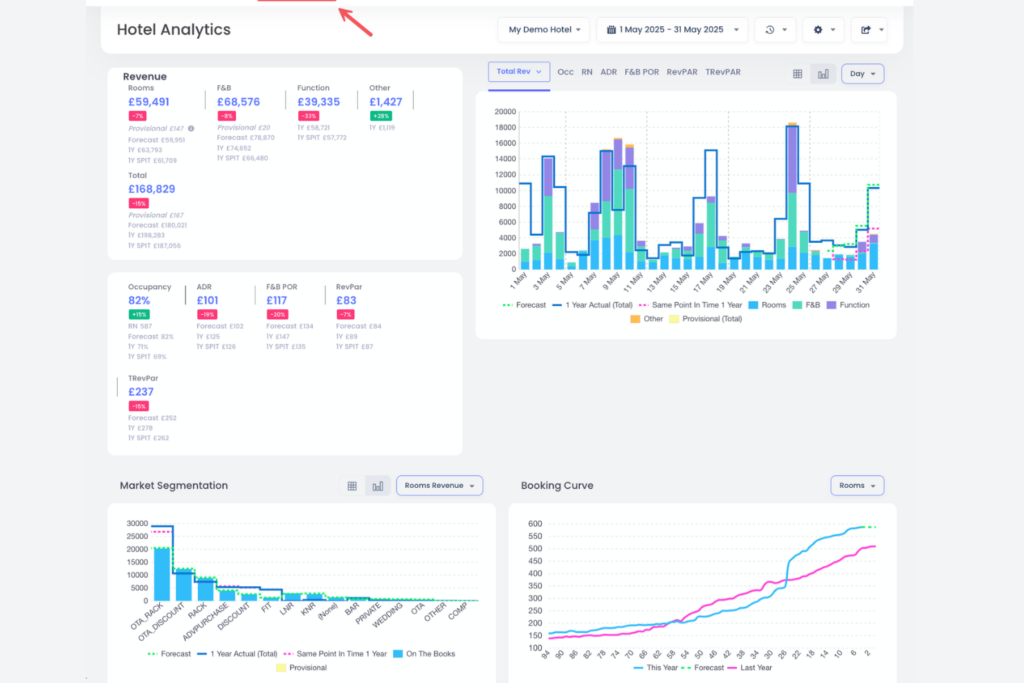Click the Occupancy value 82%
Viewport: 1024px width, 683px height.
[139, 300]
